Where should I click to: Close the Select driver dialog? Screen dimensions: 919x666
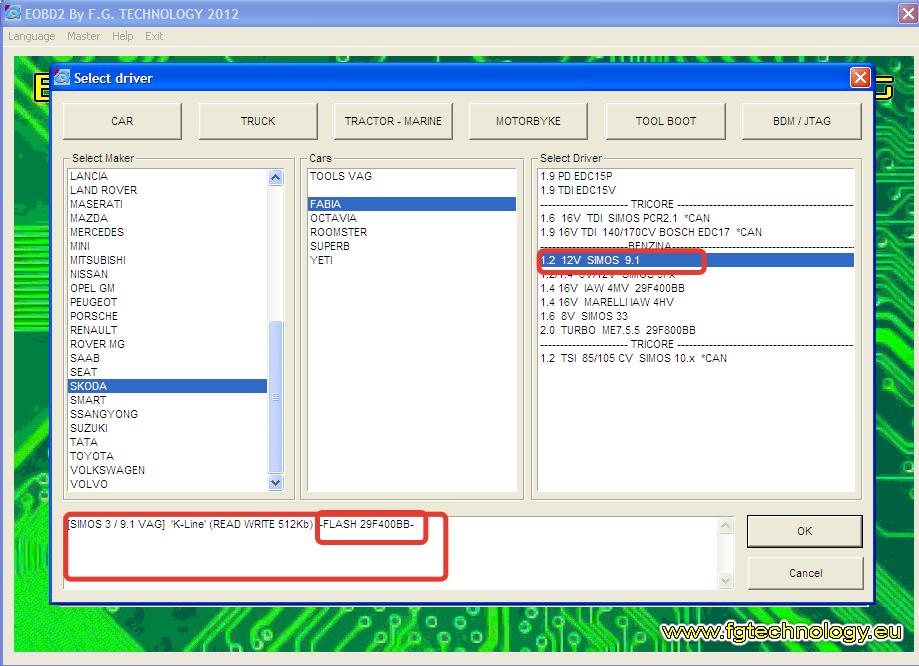pos(860,77)
